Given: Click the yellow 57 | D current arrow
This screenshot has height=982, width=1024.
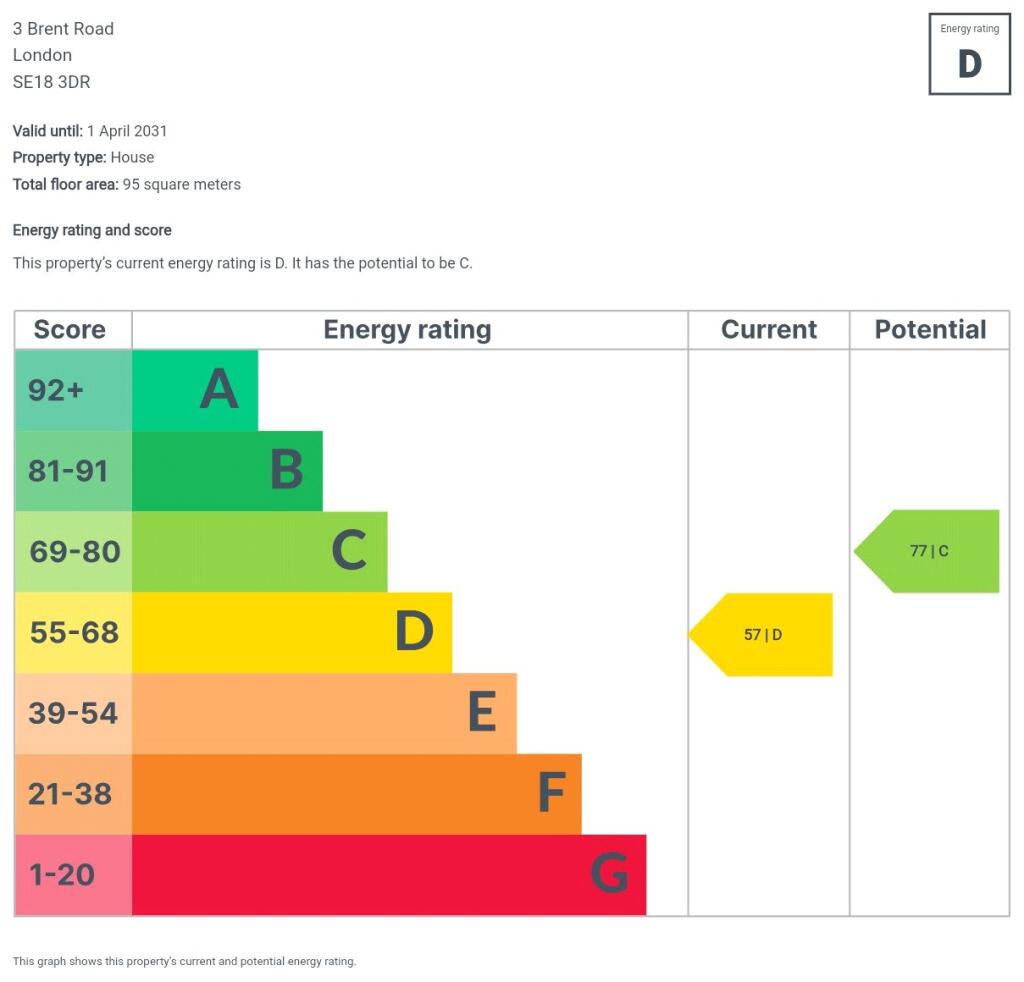Looking at the screenshot, I should coord(763,635).
